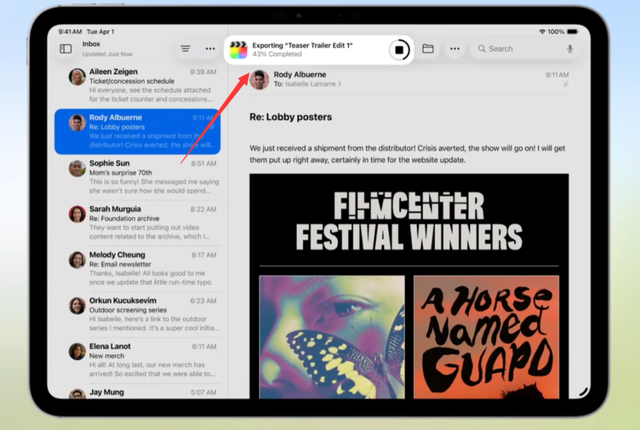Click Sarah Murguia's avatar in list
This screenshot has height=430, width=640.
coord(77,214)
